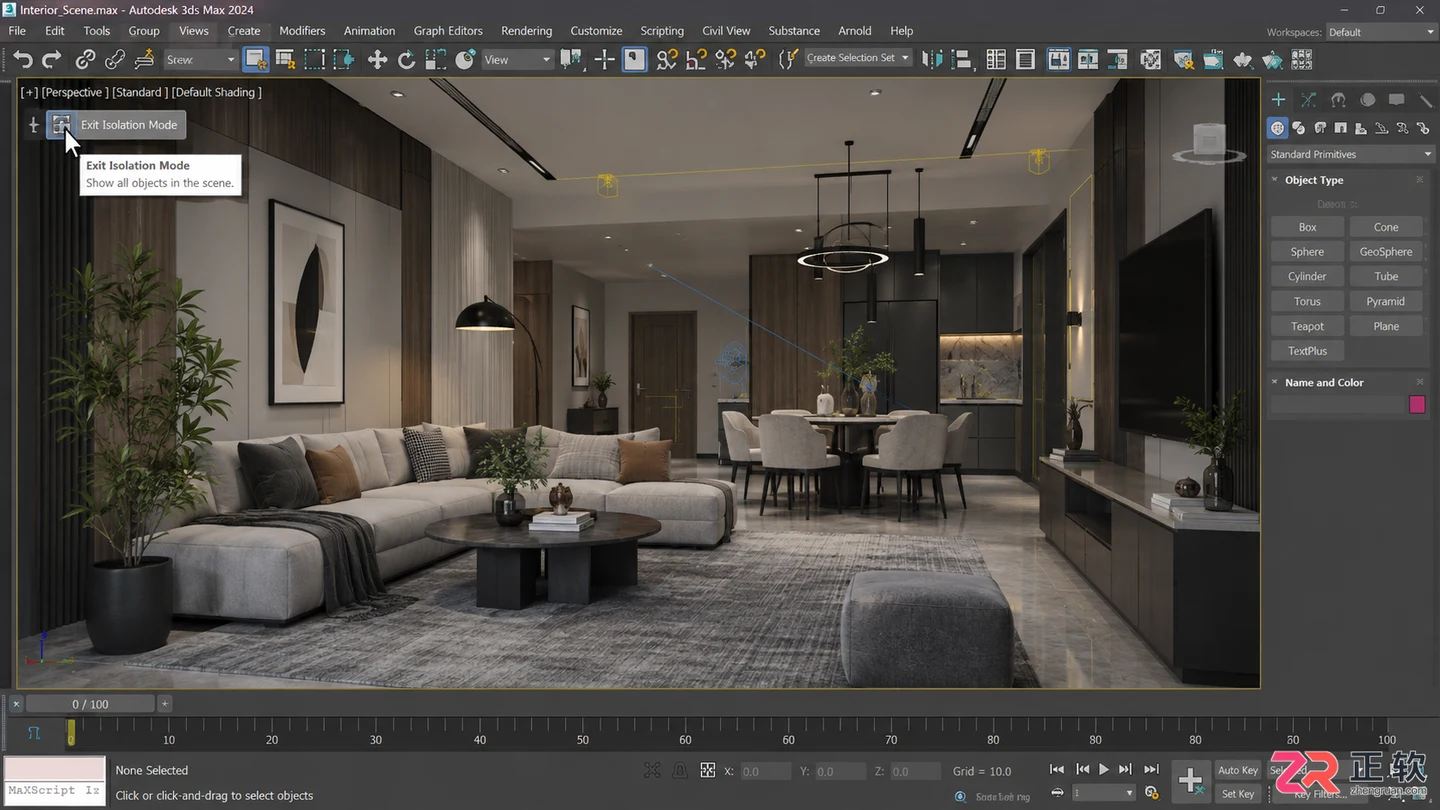This screenshot has width=1440, height=810.
Task: Open the Graph Editors menu
Action: pyautogui.click(x=448, y=31)
